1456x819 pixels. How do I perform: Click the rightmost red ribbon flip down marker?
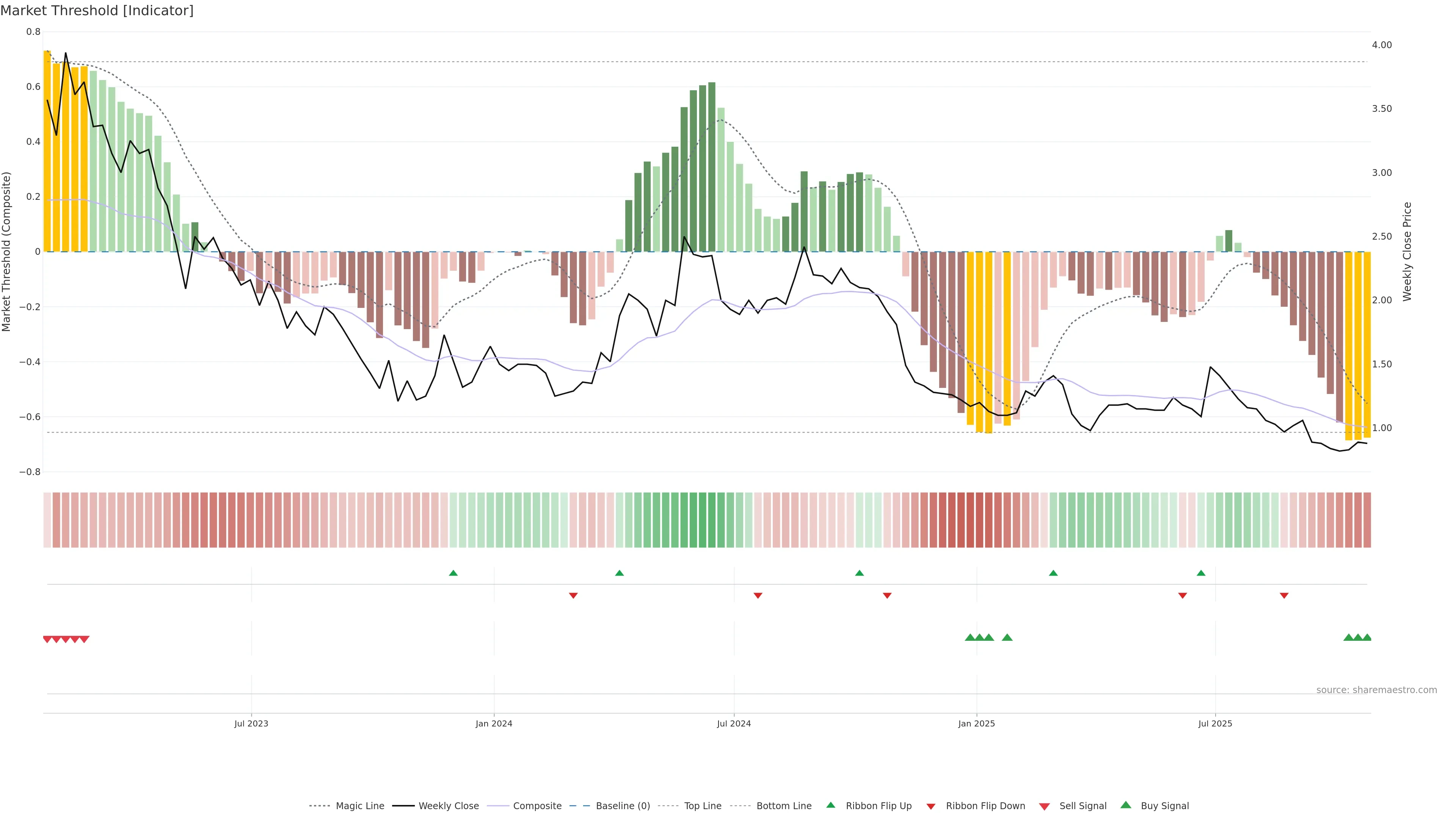tap(1283, 595)
